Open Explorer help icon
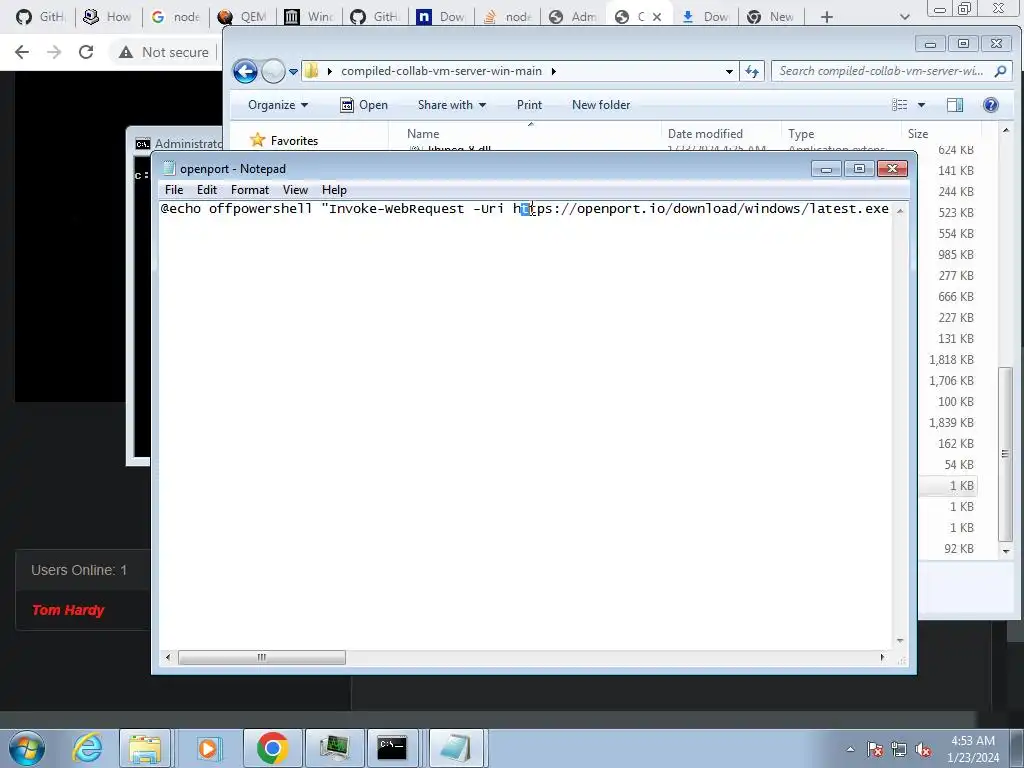Image resolution: width=1024 pixels, height=768 pixels. [x=991, y=105]
